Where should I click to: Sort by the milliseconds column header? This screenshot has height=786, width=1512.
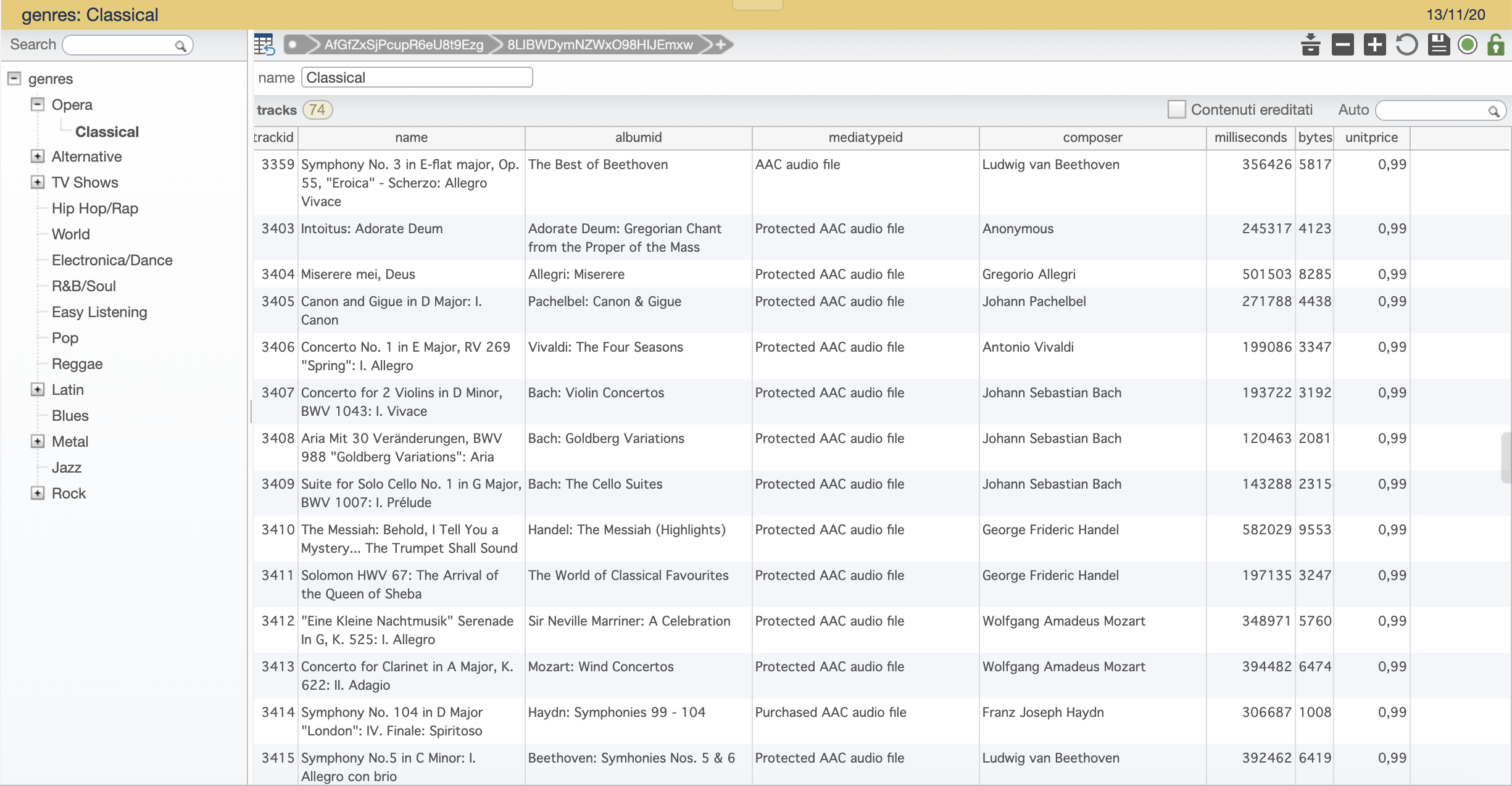(1250, 138)
